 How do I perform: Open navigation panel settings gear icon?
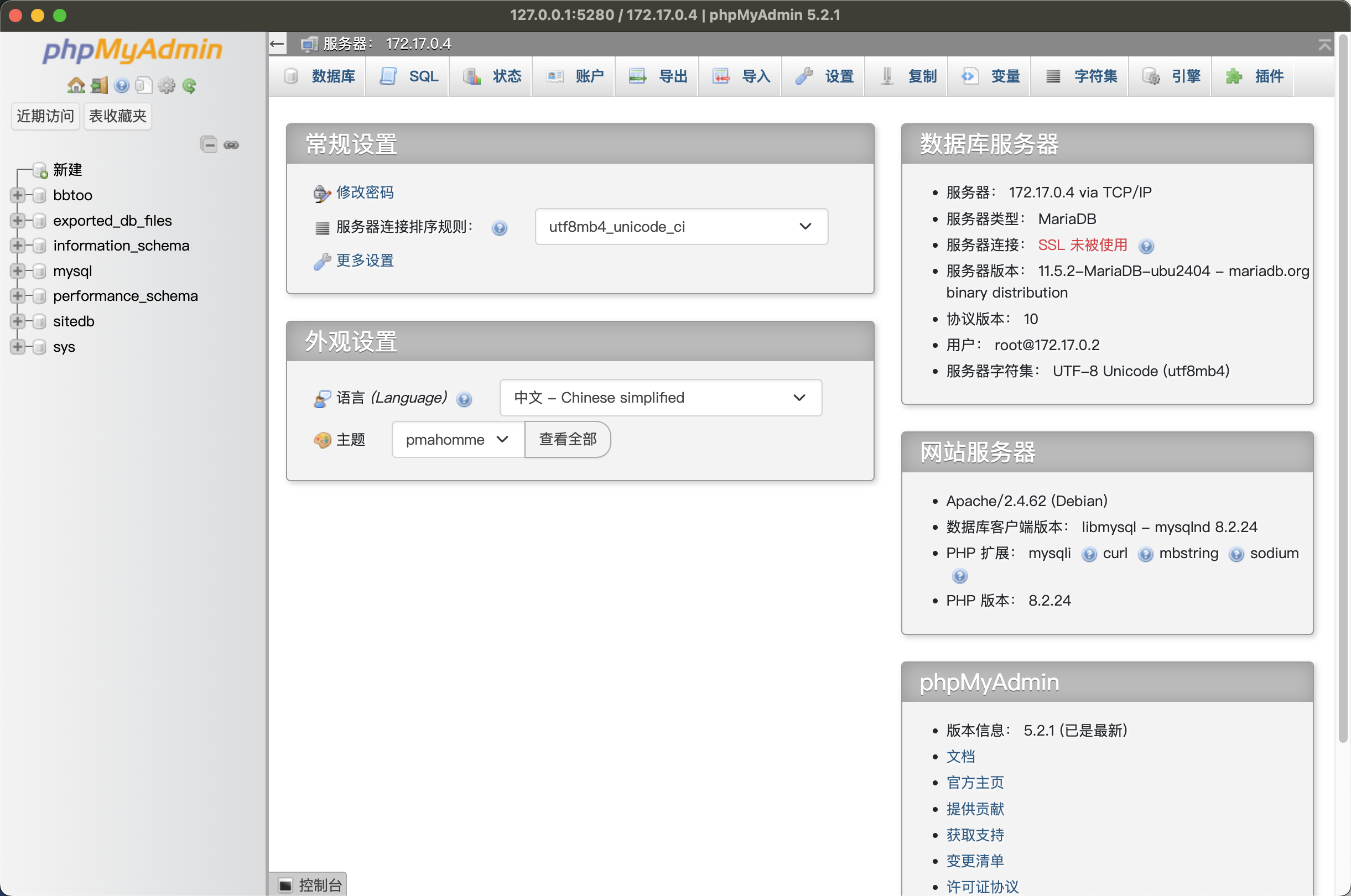tap(167, 86)
